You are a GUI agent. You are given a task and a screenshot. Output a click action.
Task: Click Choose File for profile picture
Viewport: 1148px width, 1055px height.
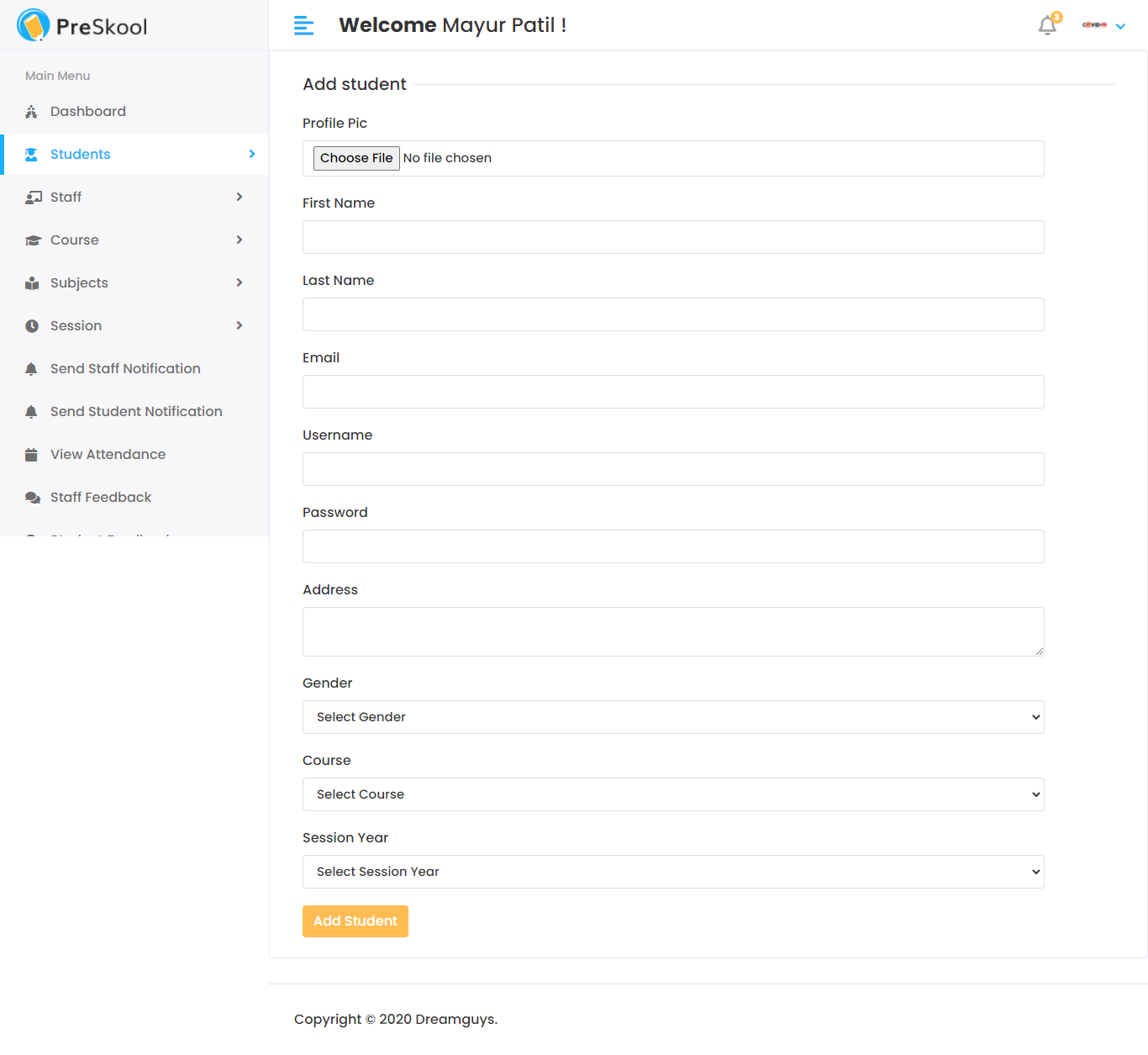coord(356,158)
